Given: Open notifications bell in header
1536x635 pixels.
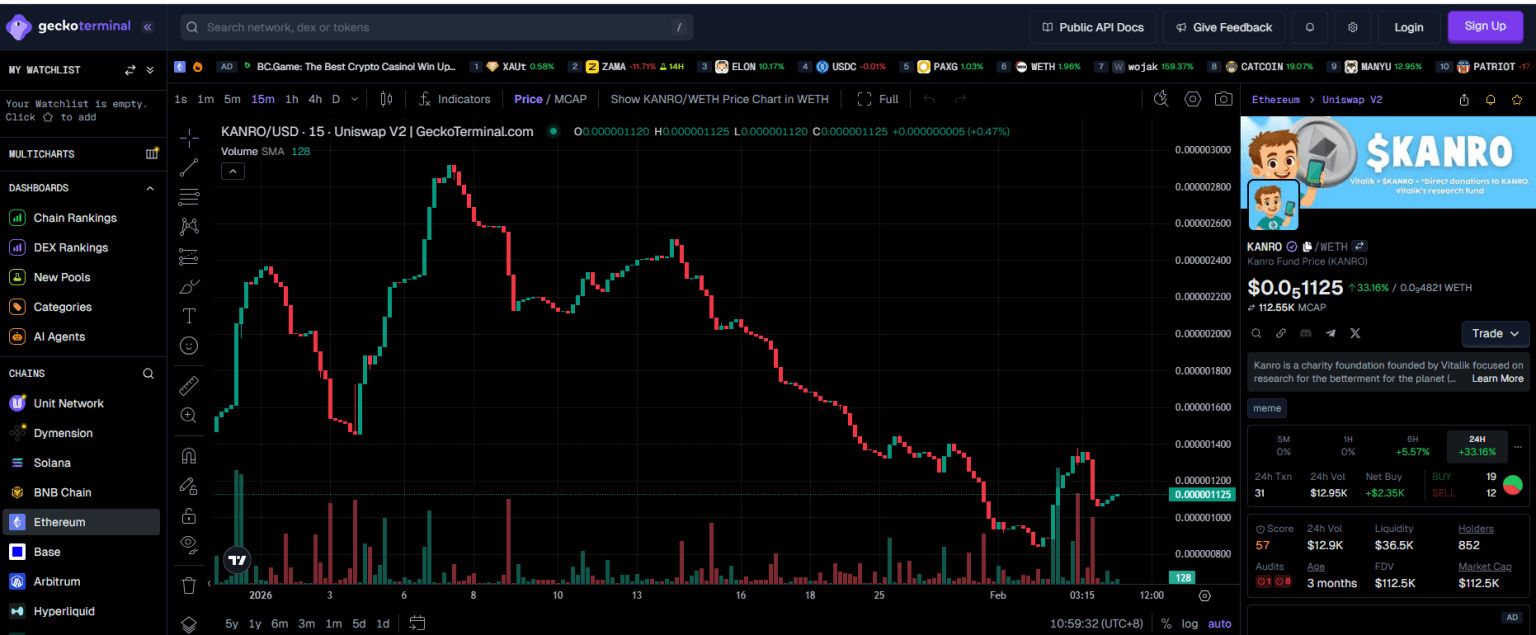Looking at the screenshot, I should [x=1310, y=27].
